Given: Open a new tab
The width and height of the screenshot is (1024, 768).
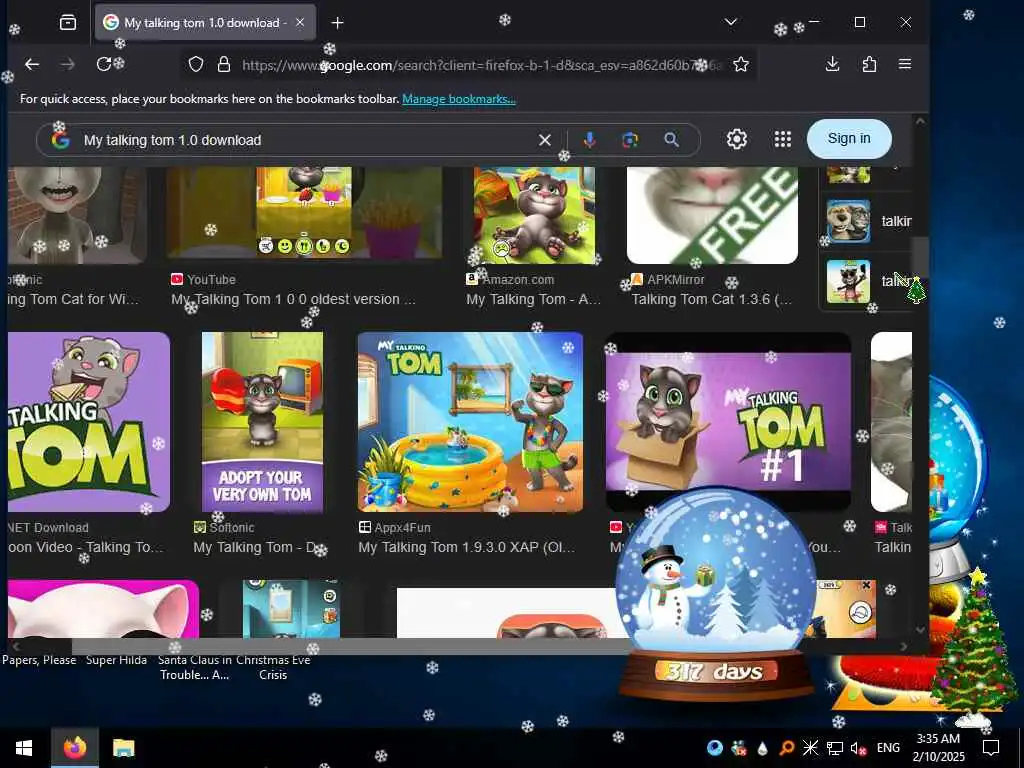Looking at the screenshot, I should click(337, 23).
